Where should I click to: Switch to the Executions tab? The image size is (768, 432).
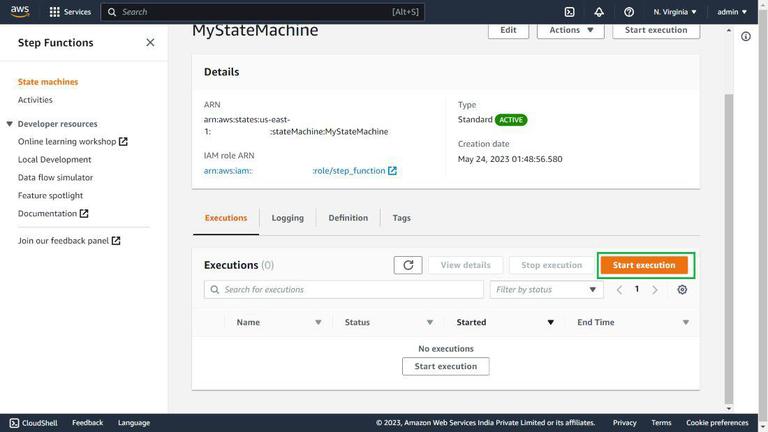(x=226, y=218)
